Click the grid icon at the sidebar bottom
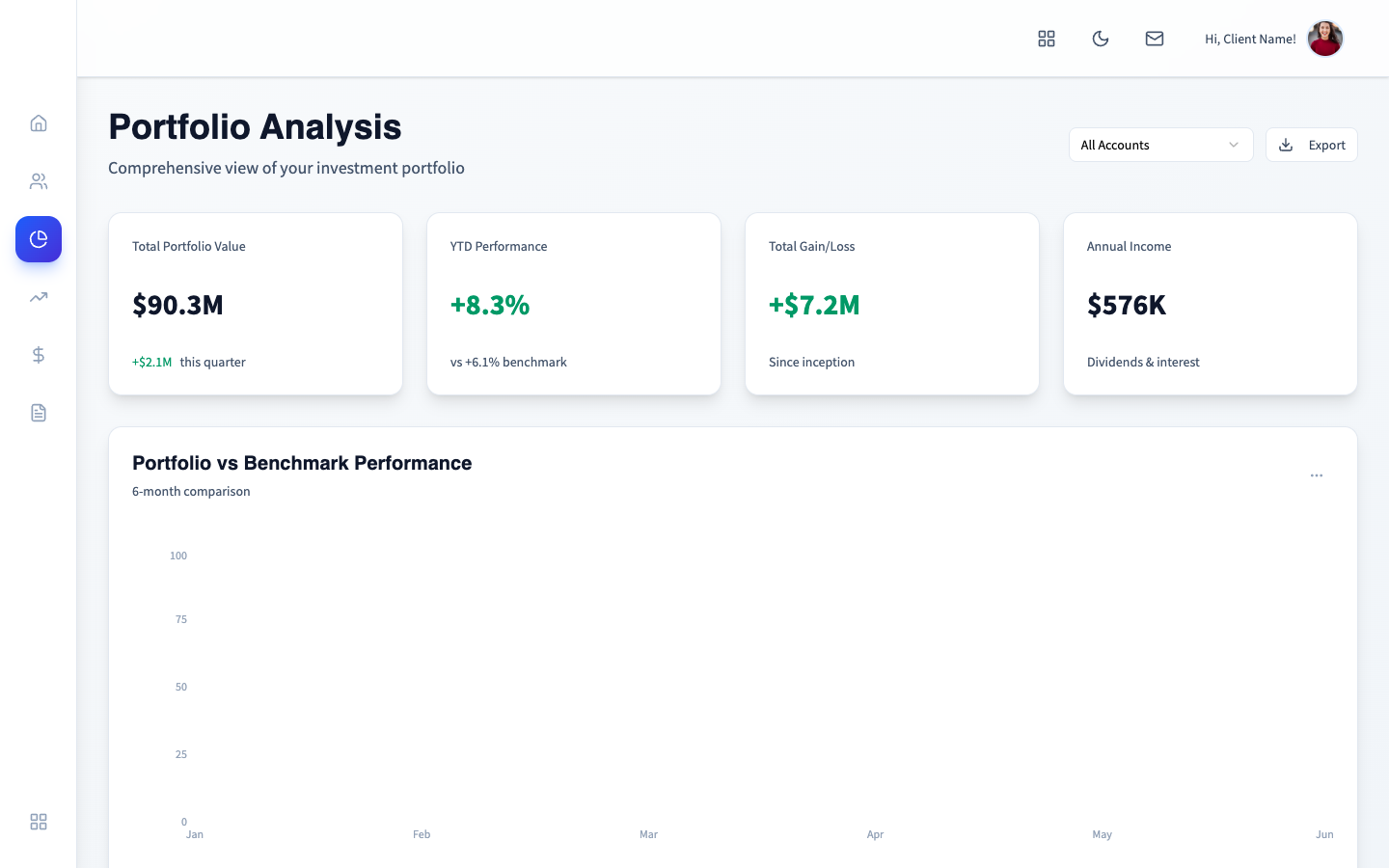 [x=39, y=822]
